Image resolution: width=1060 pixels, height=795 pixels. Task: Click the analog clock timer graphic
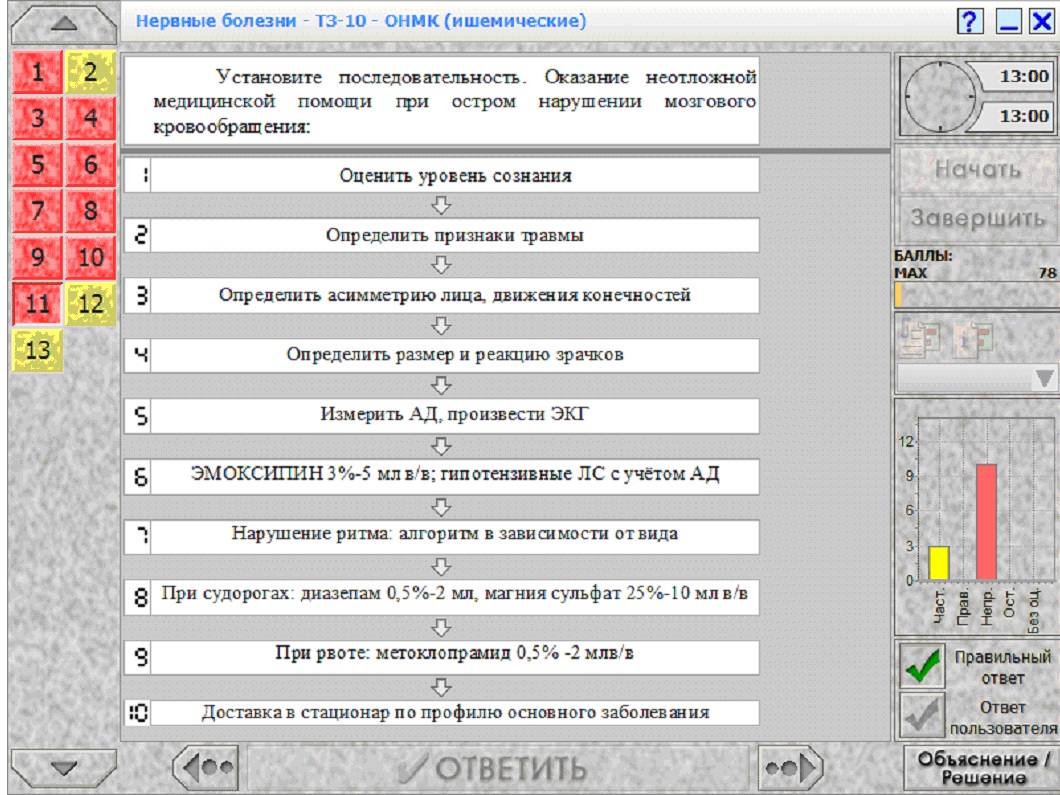click(x=941, y=97)
